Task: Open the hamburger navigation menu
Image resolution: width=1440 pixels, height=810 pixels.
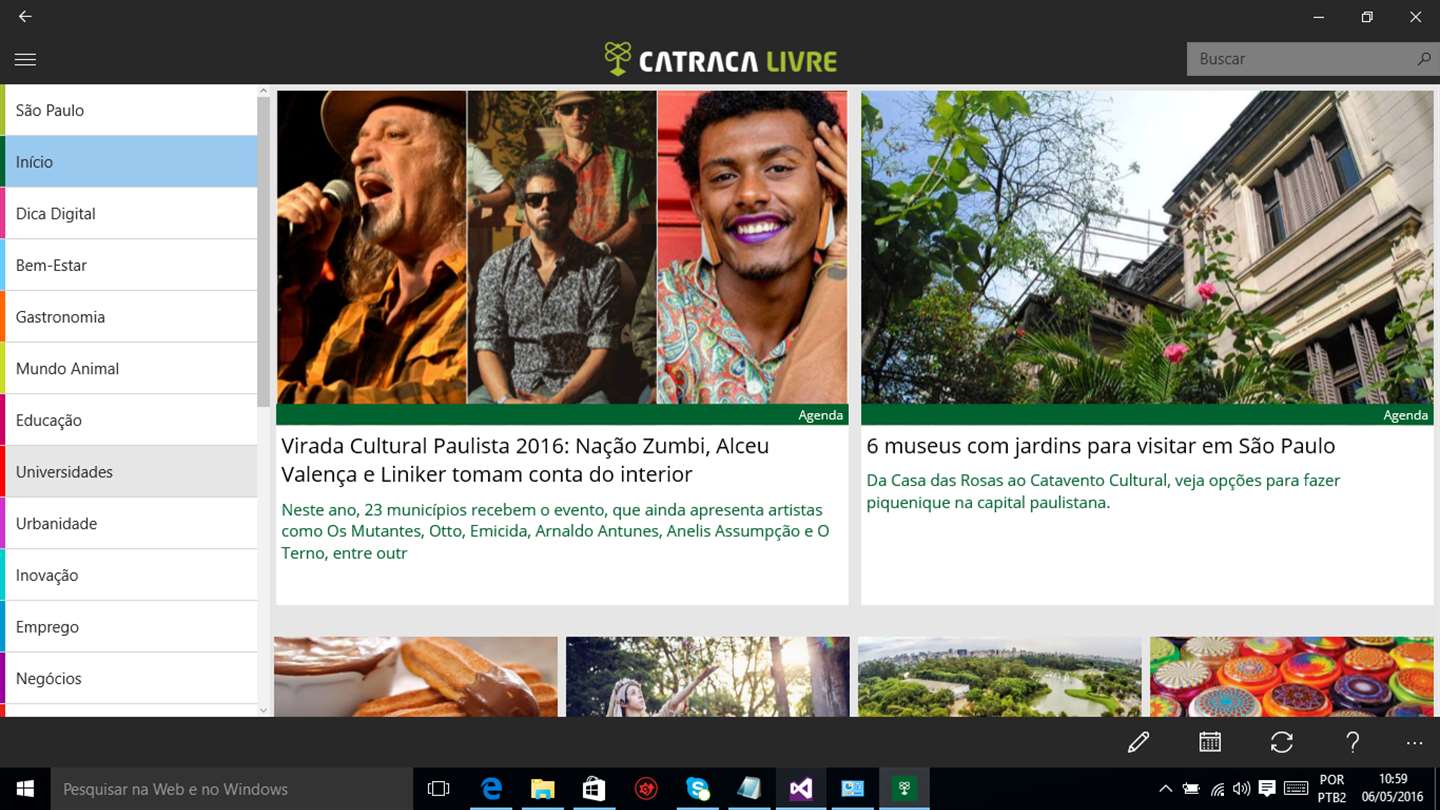Action: click(25, 60)
